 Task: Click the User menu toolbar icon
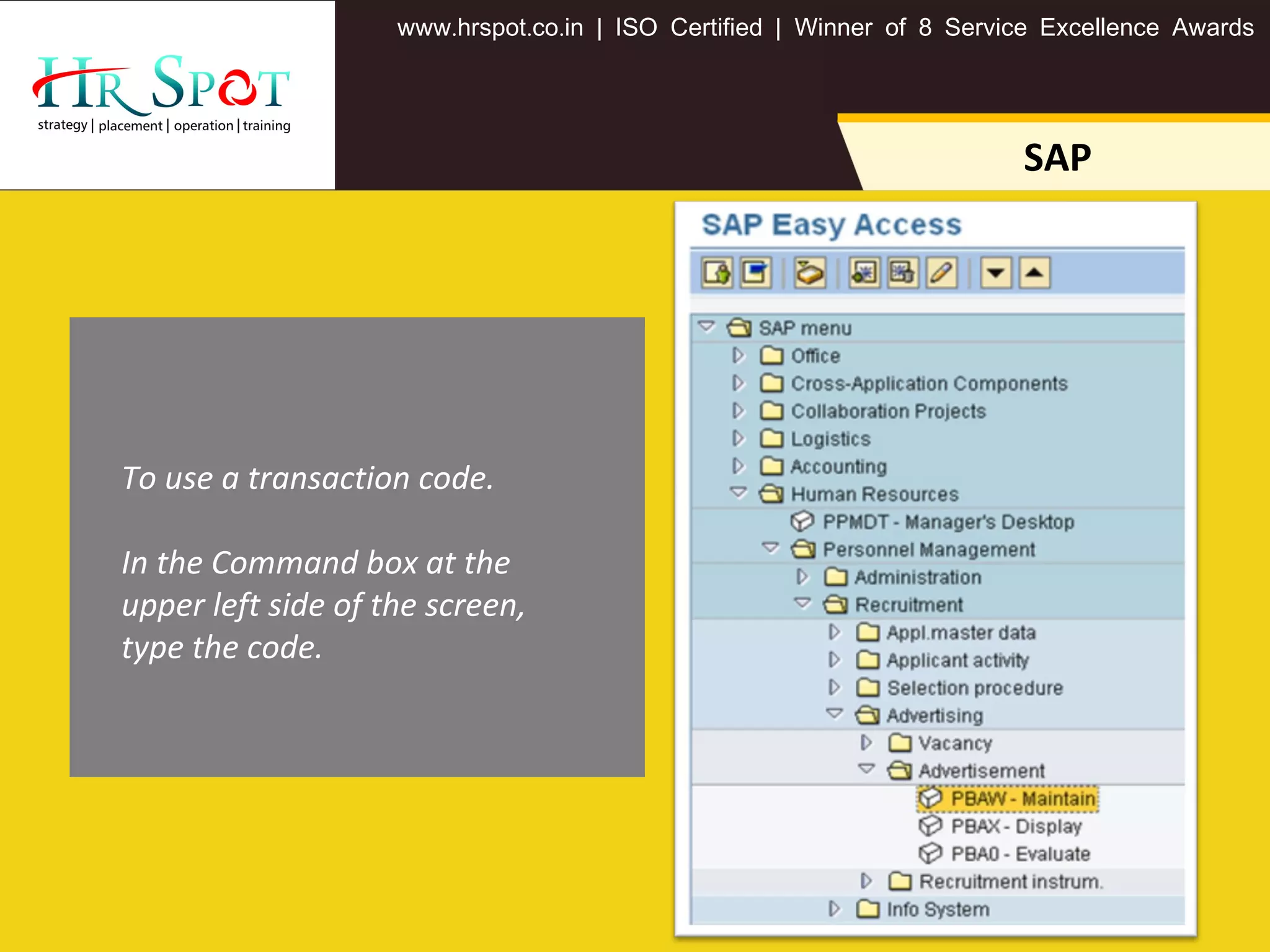(717, 273)
